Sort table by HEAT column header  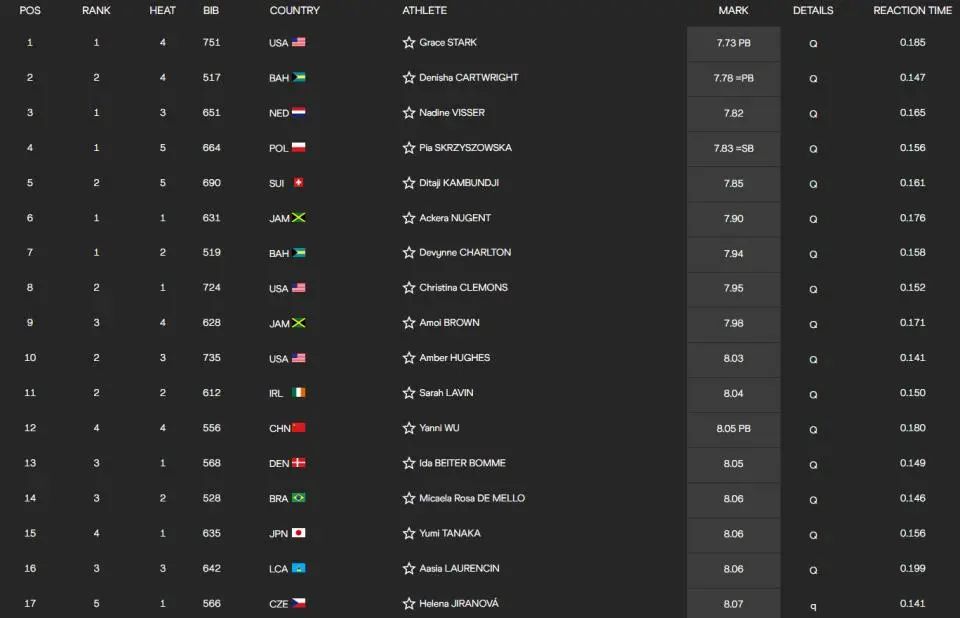[x=162, y=10]
